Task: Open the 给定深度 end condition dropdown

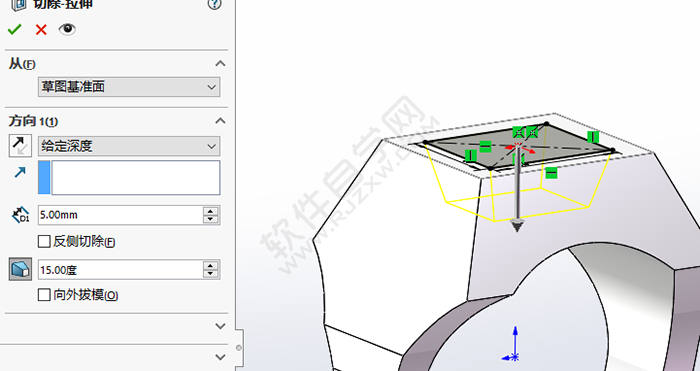Action: pos(129,146)
